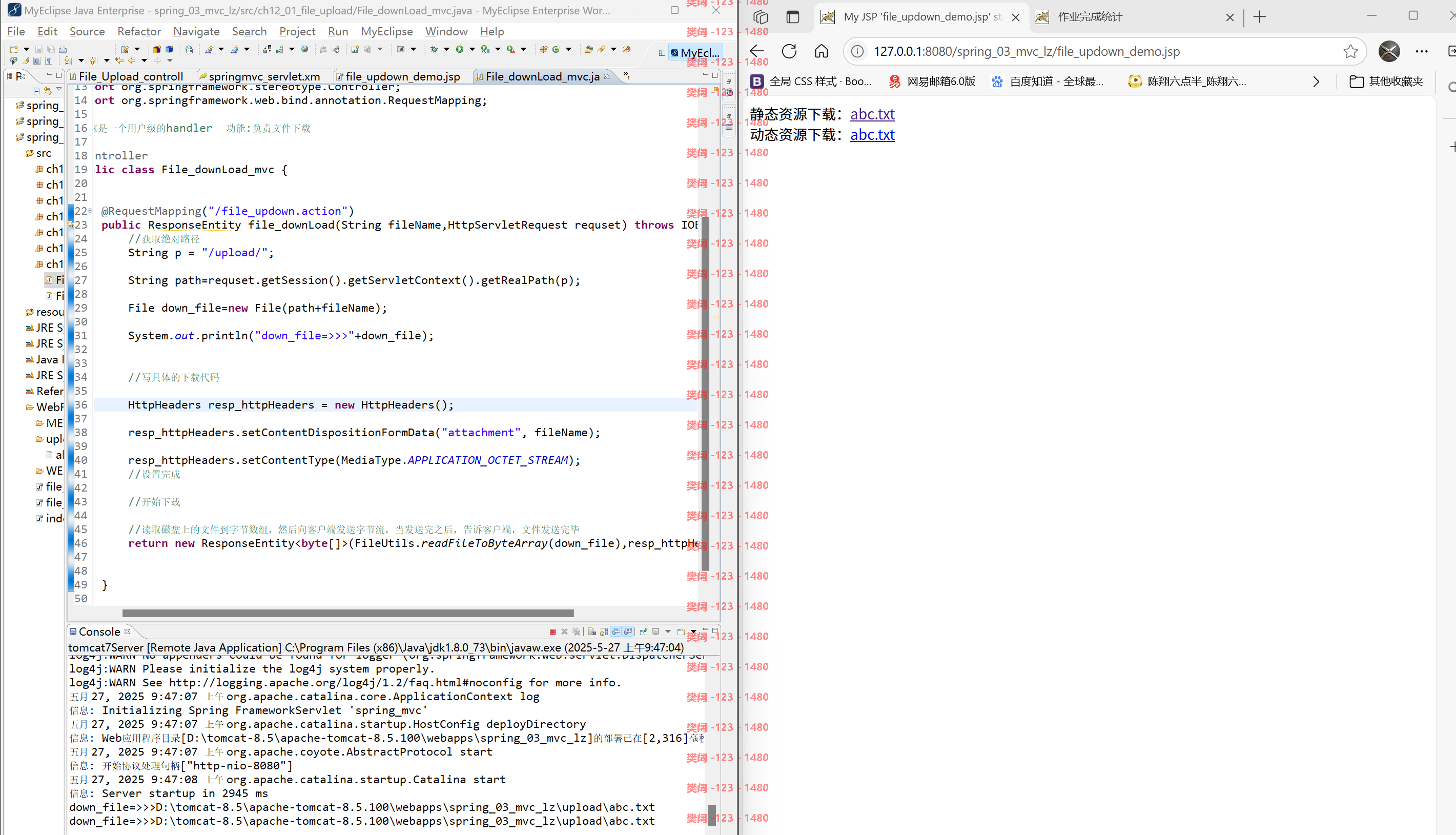
Task: Open 其他收藏夹 bookmarks folder
Action: pyautogui.click(x=1386, y=82)
